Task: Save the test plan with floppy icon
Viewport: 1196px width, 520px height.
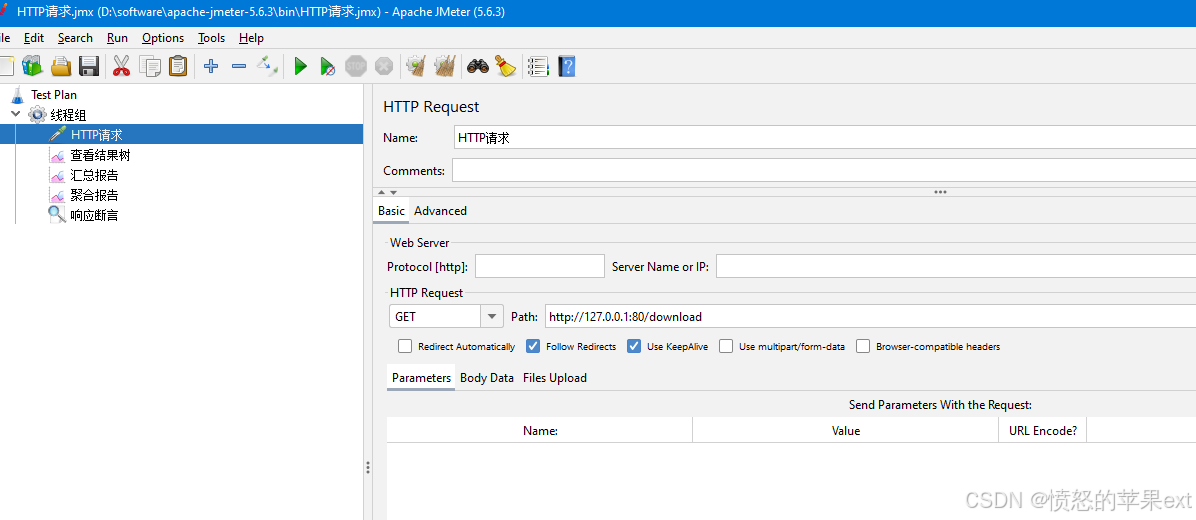Action: [89, 66]
